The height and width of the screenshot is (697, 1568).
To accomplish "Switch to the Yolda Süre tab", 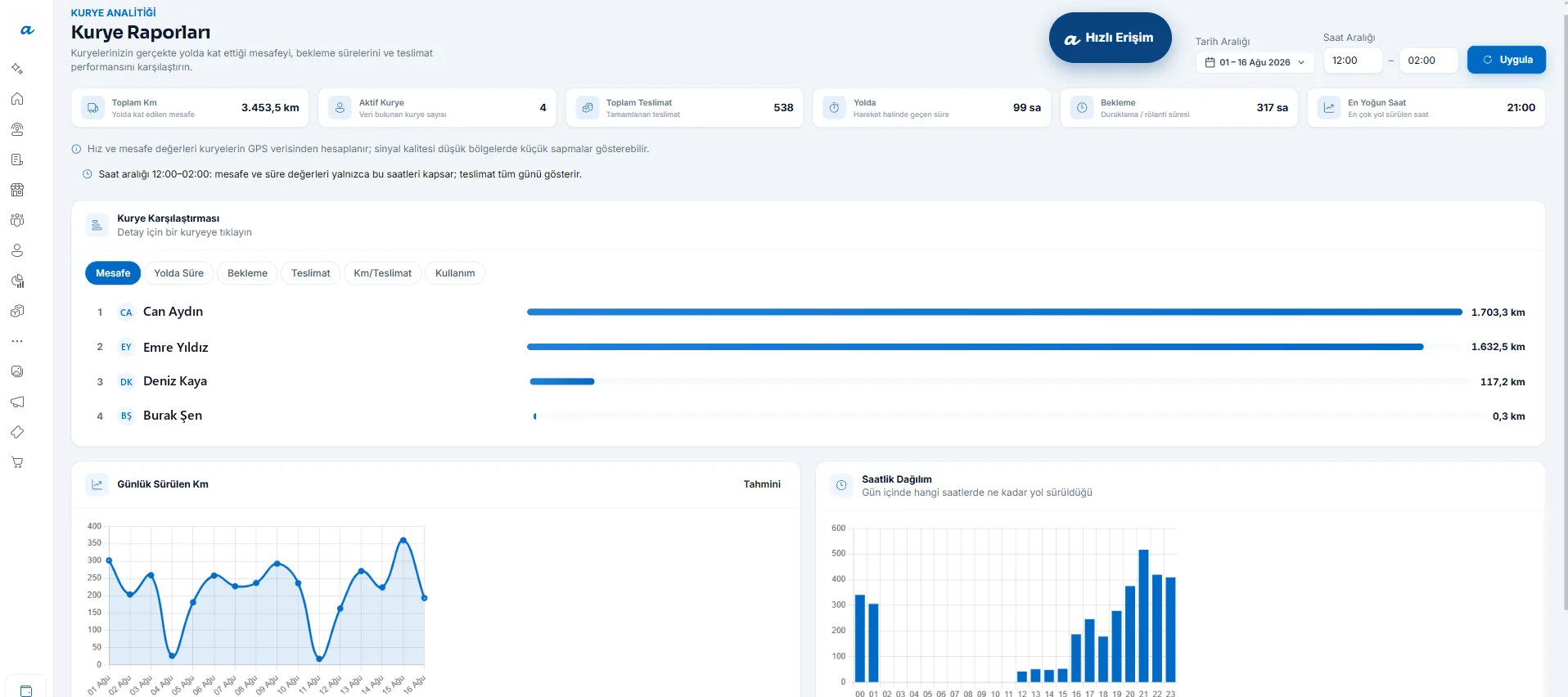I will (178, 273).
